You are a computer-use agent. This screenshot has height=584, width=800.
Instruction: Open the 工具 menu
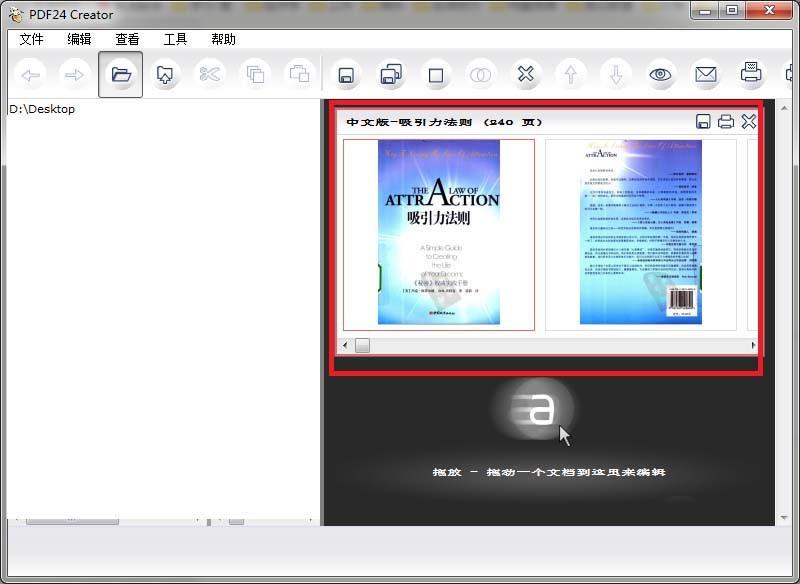pos(176,39)
